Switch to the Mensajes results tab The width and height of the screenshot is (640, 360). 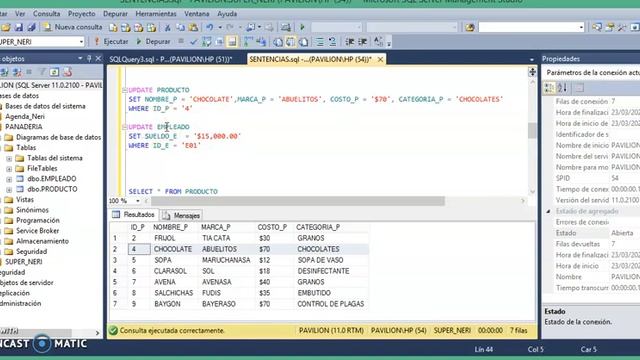pos(182,216)
